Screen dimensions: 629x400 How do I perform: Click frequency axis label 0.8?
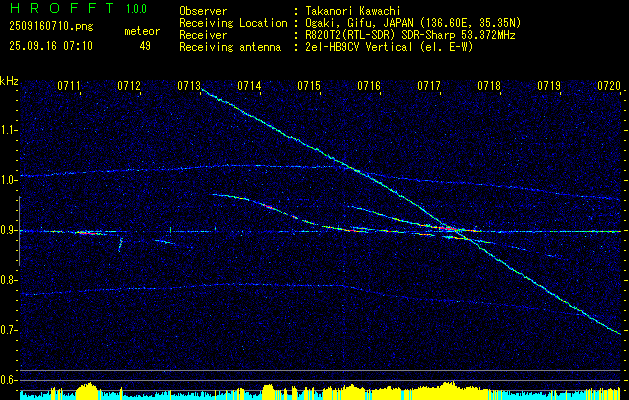coord(9,280)
